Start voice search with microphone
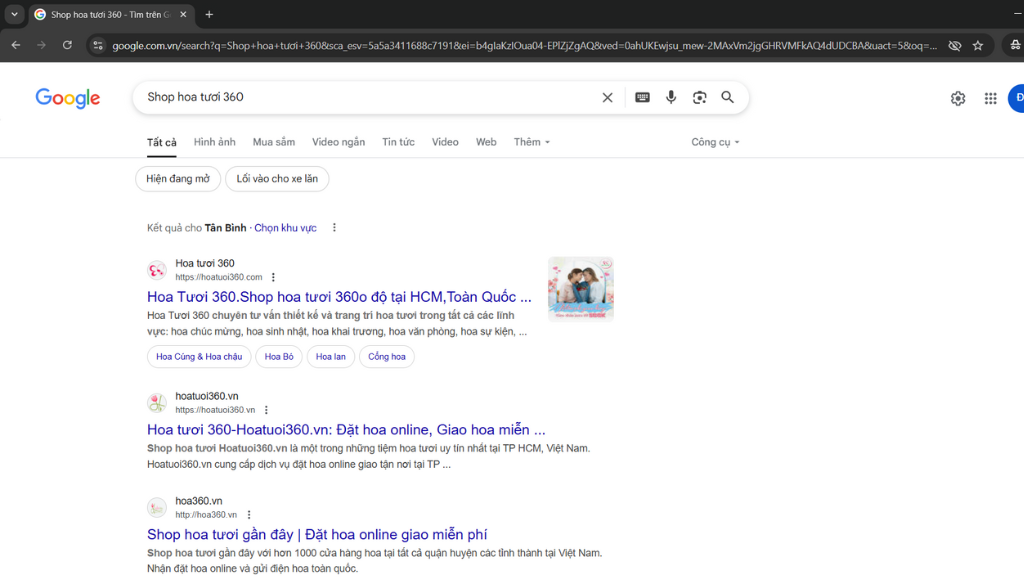Viewport: 1024px width, 584px height. [671, 97]
